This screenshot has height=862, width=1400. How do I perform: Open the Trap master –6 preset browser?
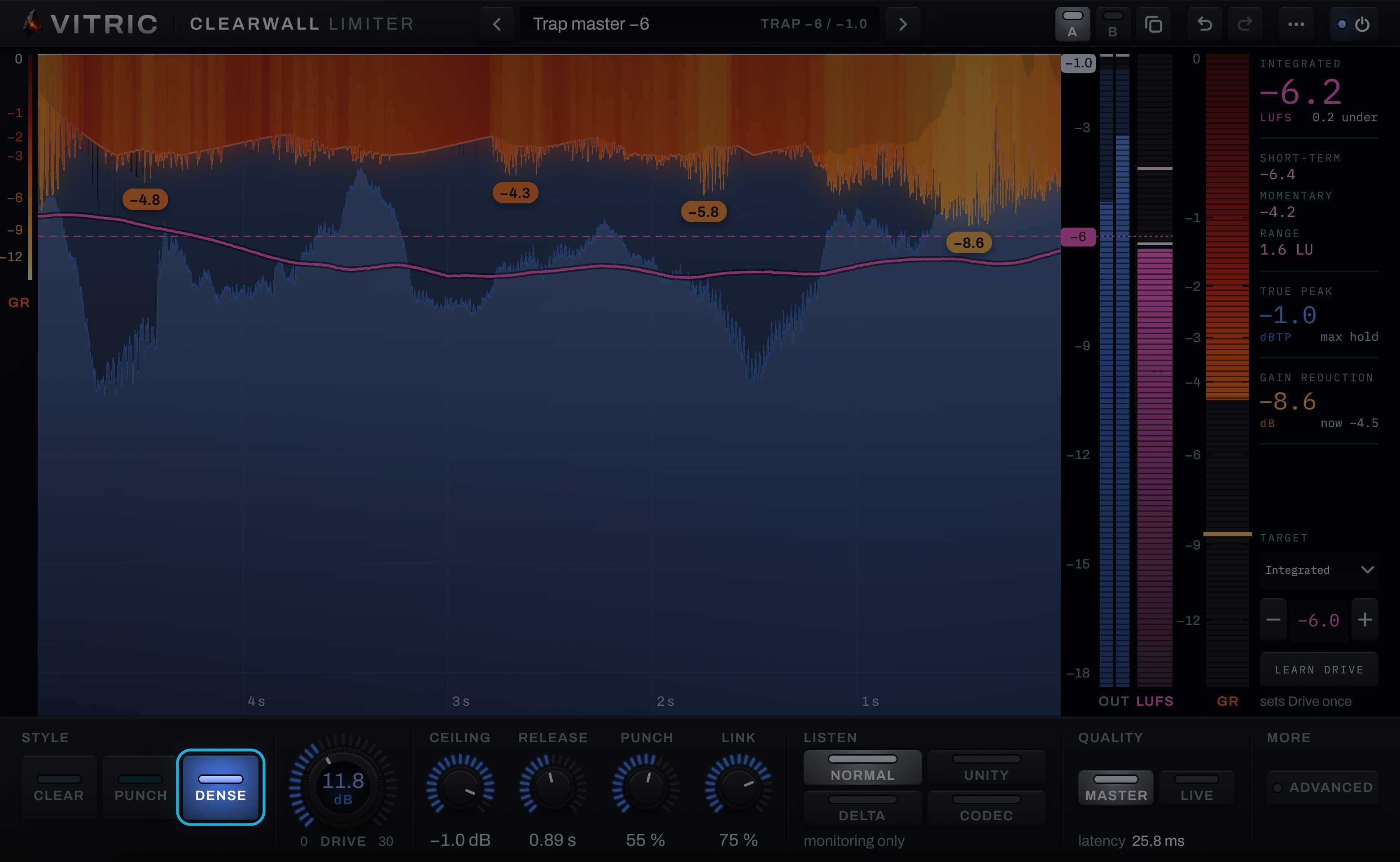point(700,24)
